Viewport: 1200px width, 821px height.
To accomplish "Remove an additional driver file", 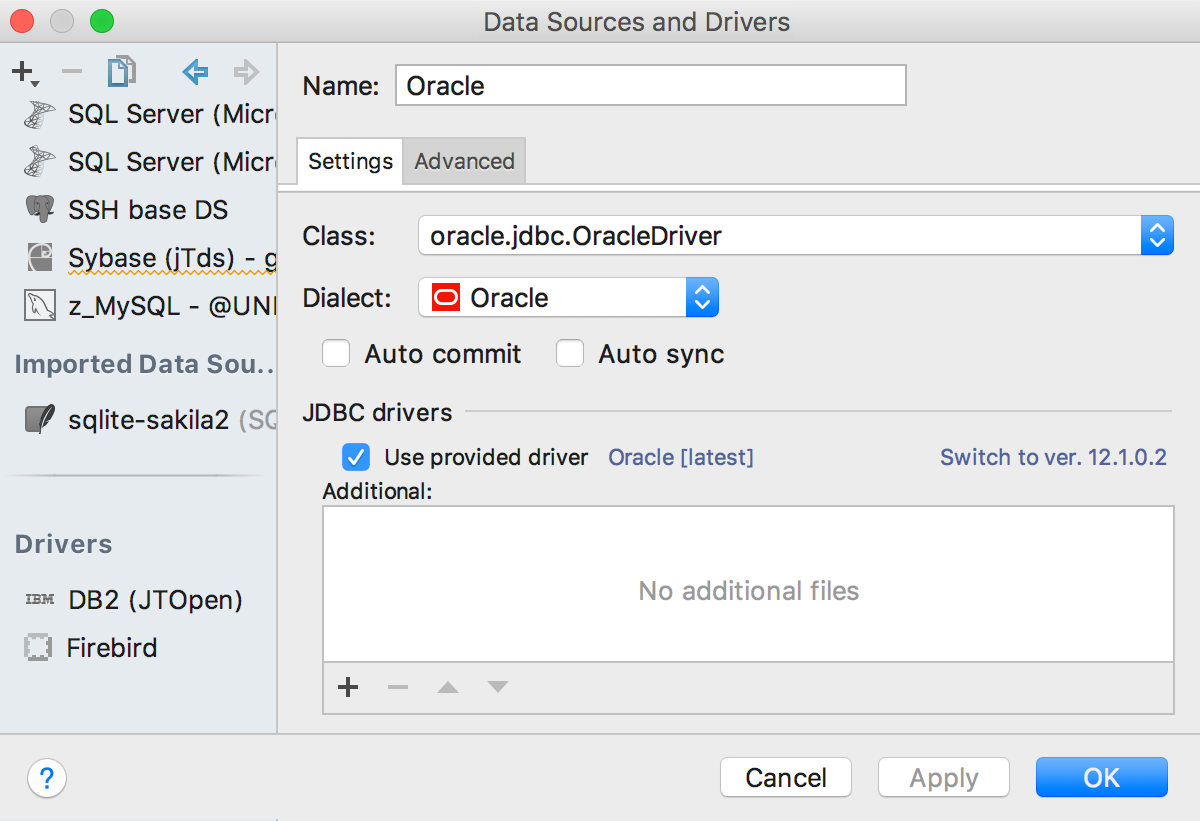I will tap(398, 687).
